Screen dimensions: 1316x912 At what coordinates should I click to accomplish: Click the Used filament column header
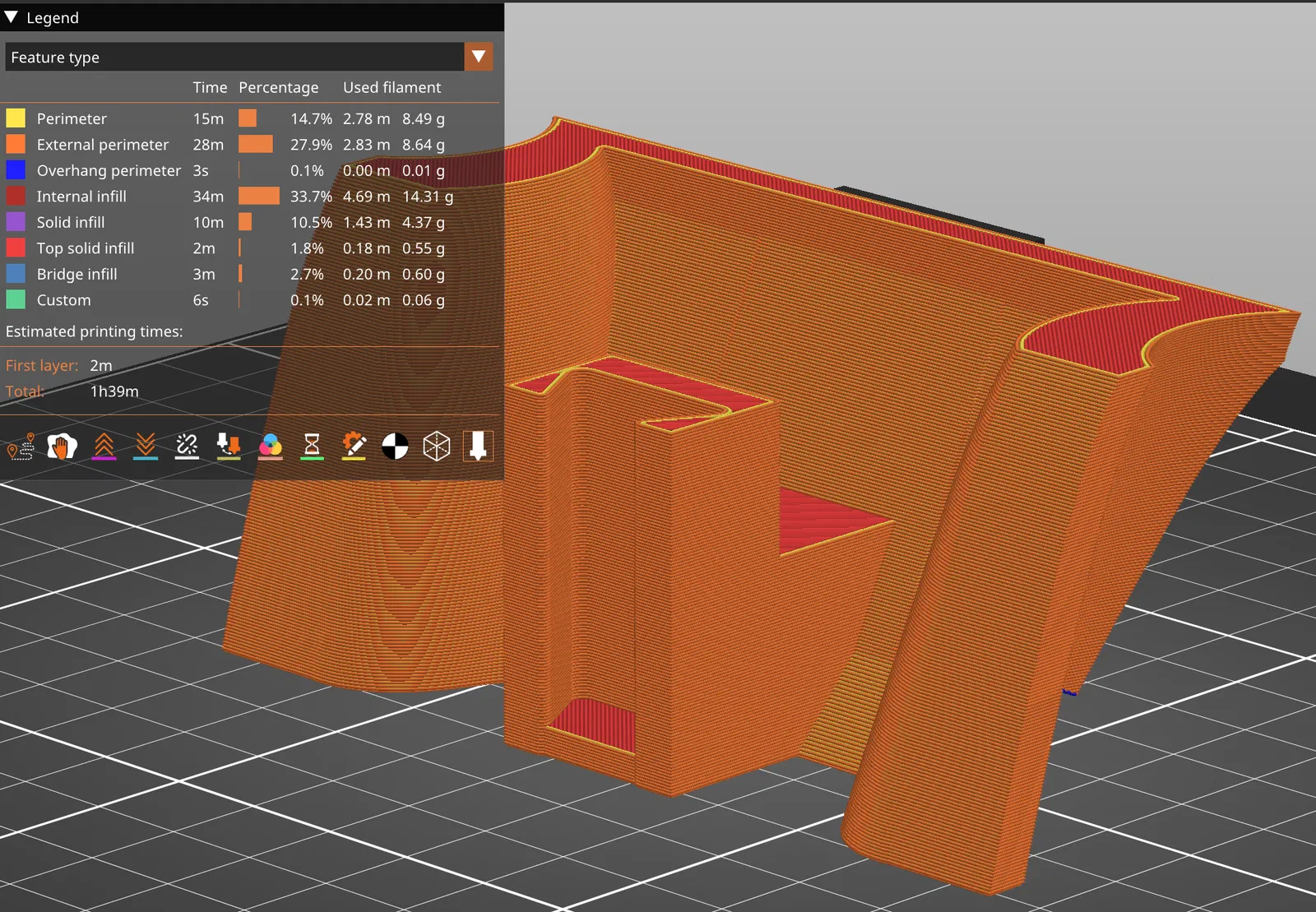point(392,87)
